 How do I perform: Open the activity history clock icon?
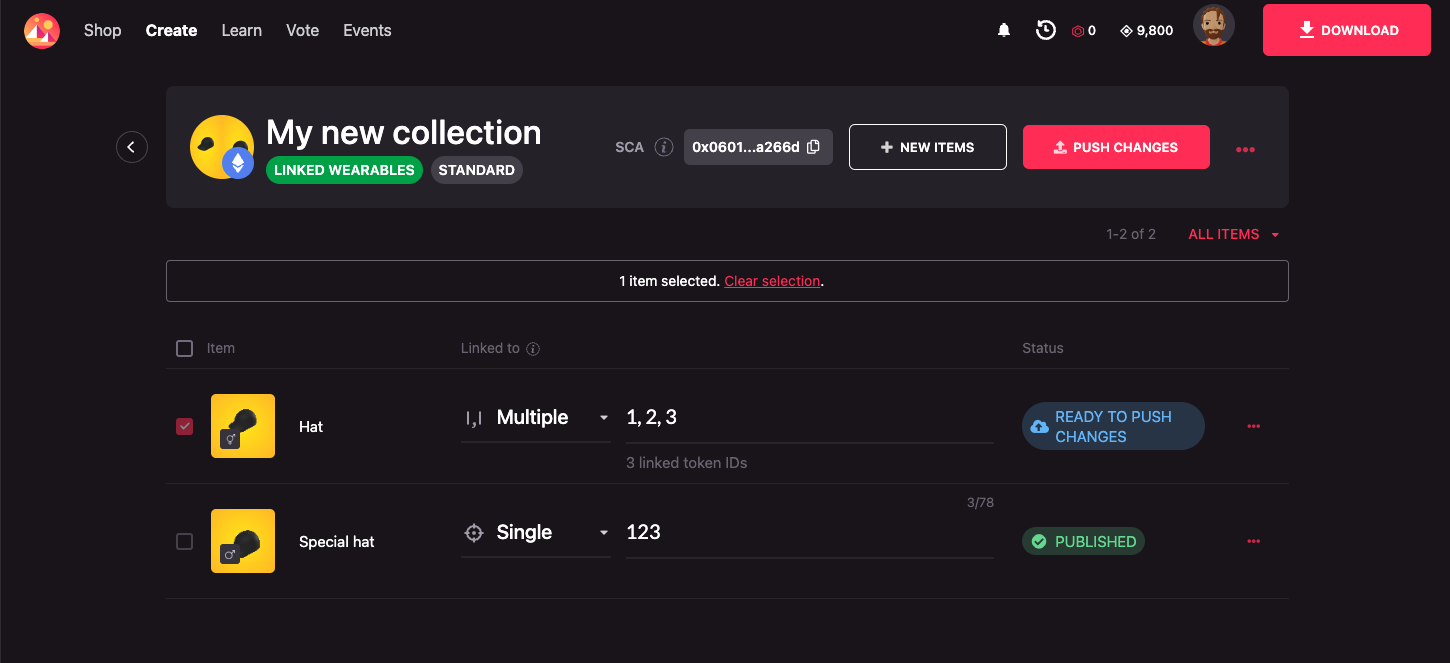click(x=1046, y=30)
